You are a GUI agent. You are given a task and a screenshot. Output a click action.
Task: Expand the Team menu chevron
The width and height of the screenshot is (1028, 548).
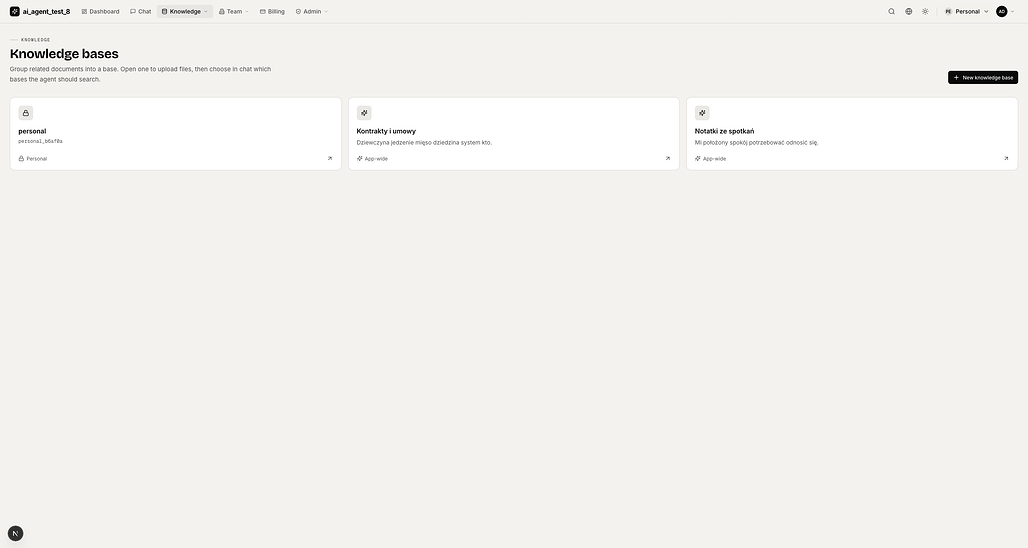[x=247, y=11]
